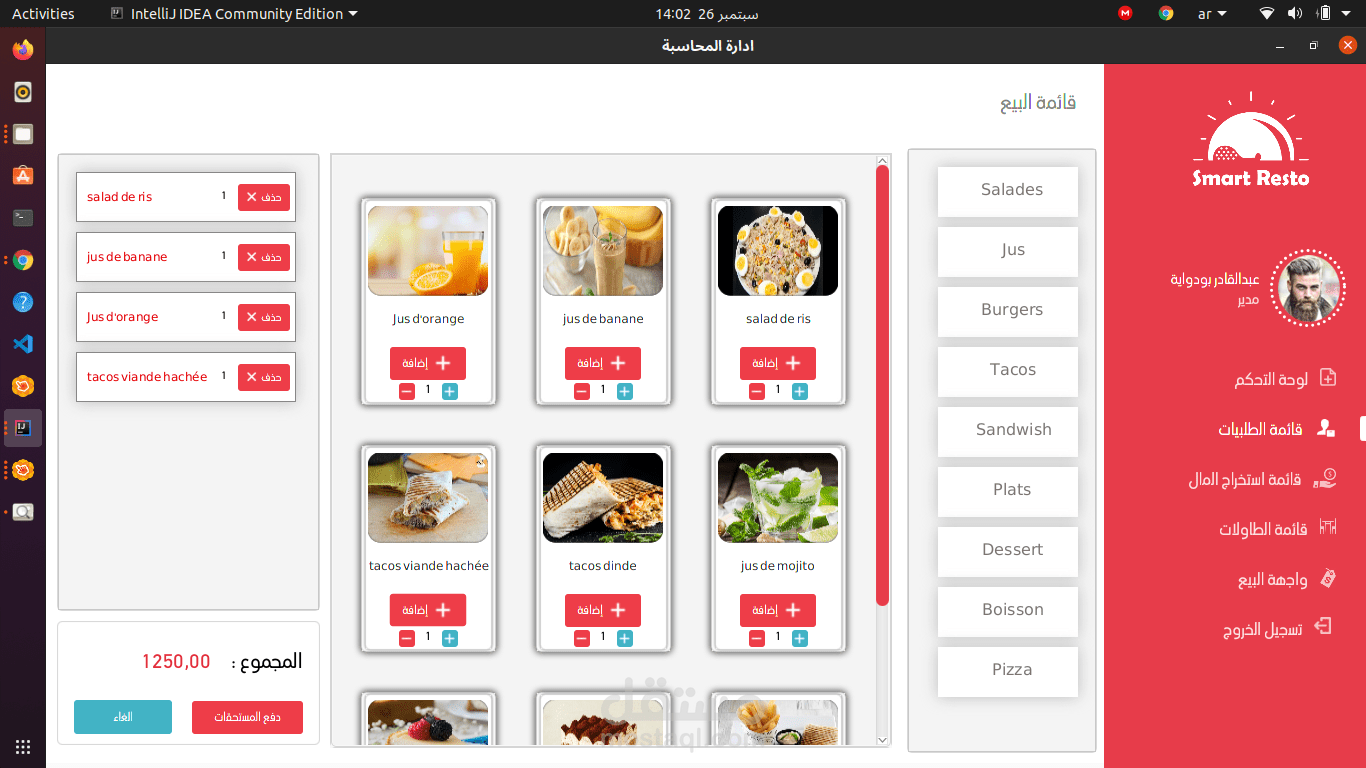Open Google Chrome from the dock
Viewport: 1366px width, 768px height.
[x=23, y=260]
